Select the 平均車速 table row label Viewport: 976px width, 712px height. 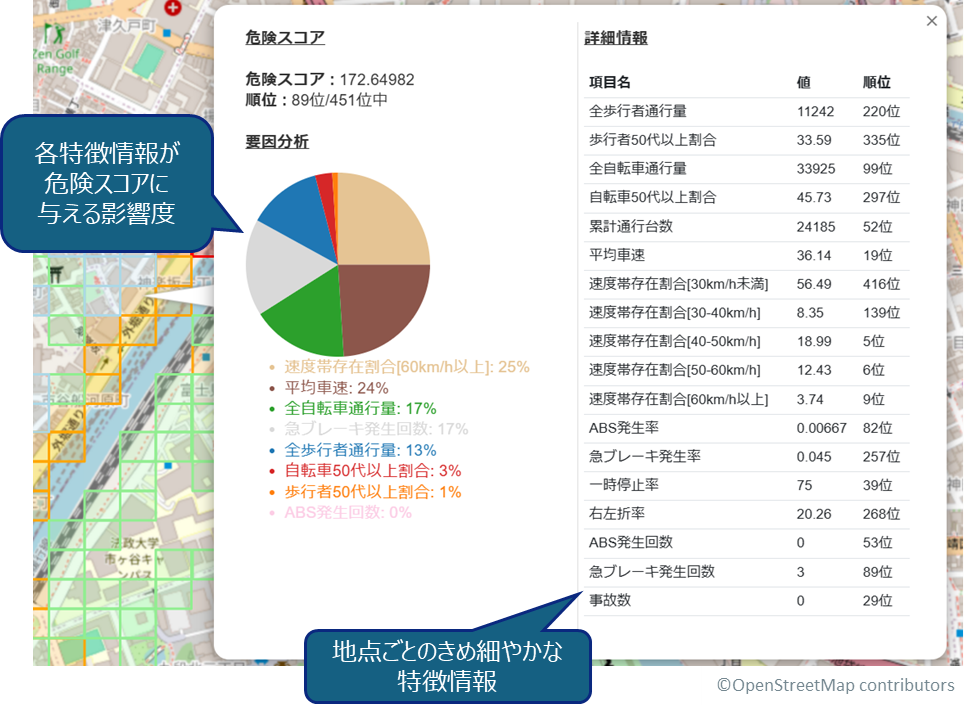tap(617, 255)
